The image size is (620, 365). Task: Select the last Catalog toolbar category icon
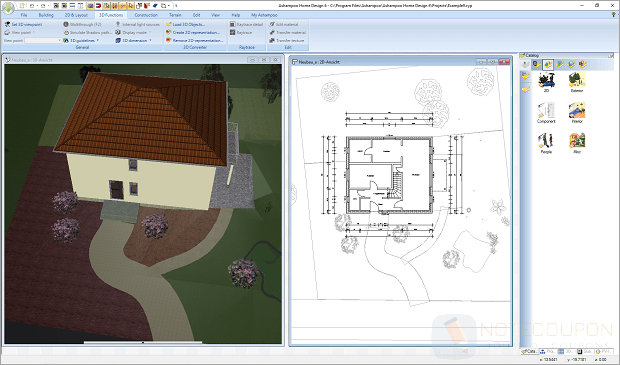582,64
